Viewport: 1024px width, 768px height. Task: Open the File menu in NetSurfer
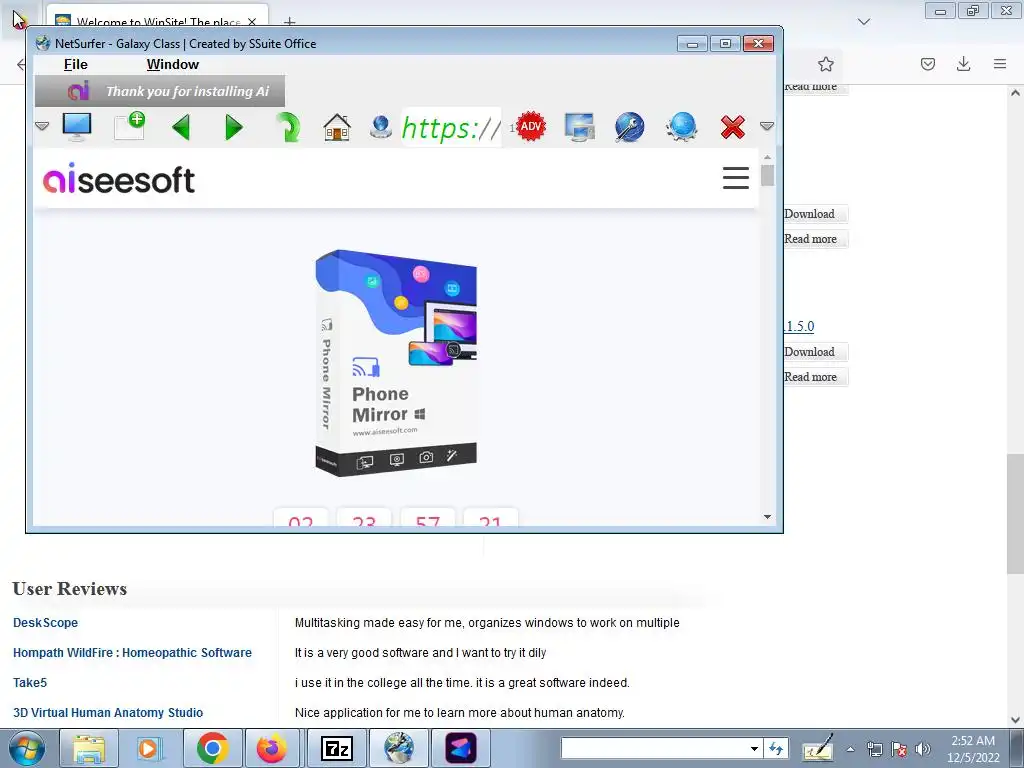click(x=76, y=64)
